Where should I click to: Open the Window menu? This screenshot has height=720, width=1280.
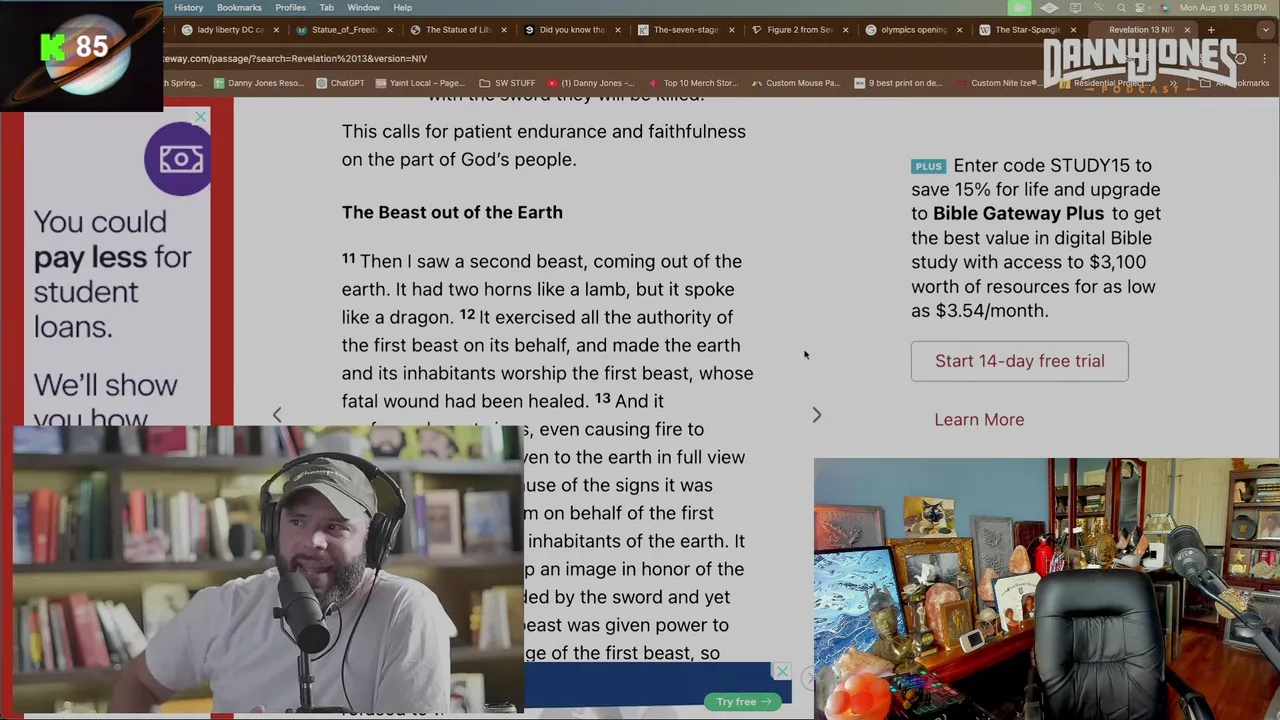click(363, 8)
